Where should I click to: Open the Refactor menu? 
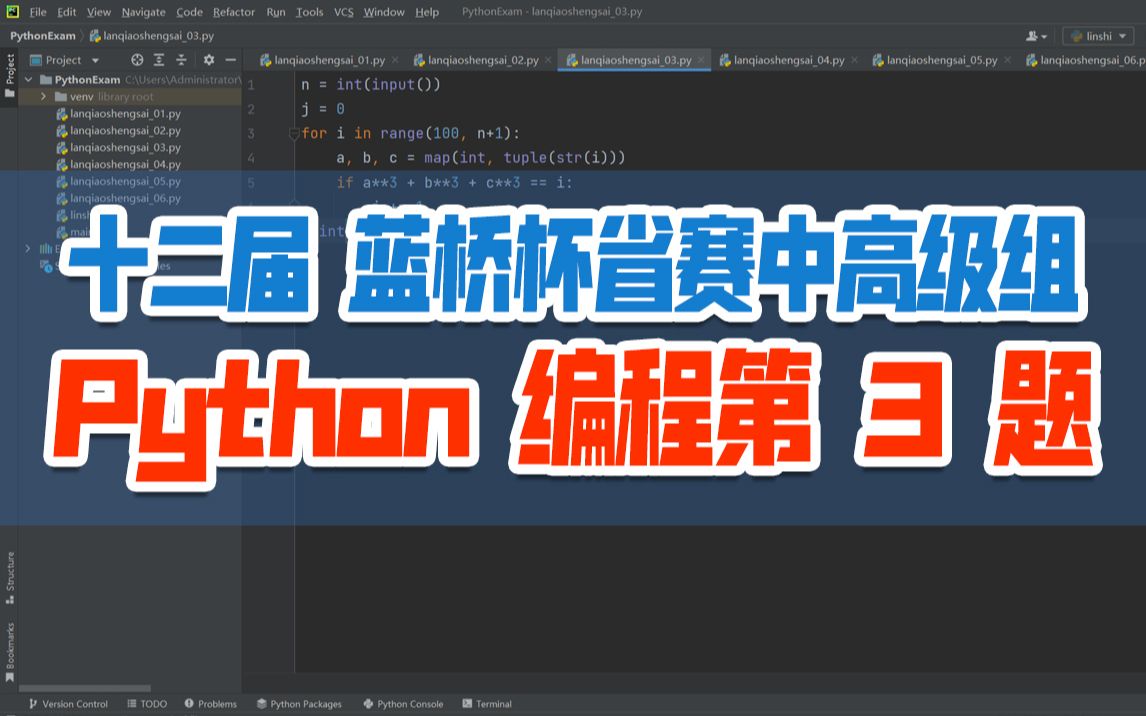click(234, 12)
